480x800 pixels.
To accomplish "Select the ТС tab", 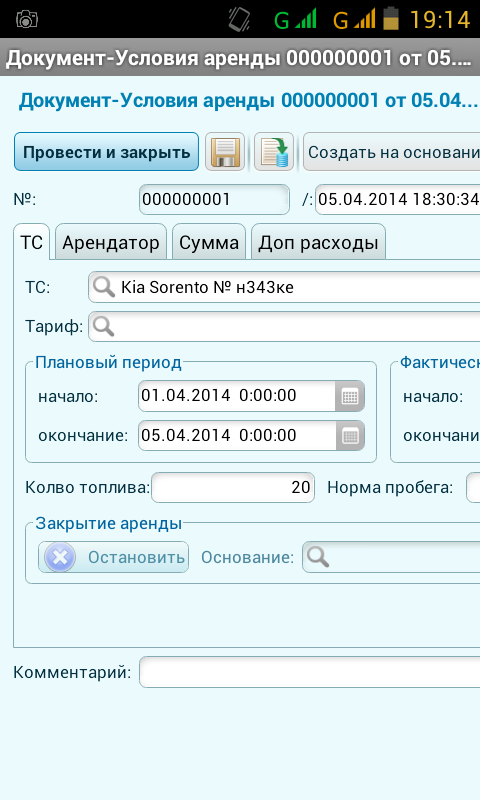I will (x=32, y=242).
